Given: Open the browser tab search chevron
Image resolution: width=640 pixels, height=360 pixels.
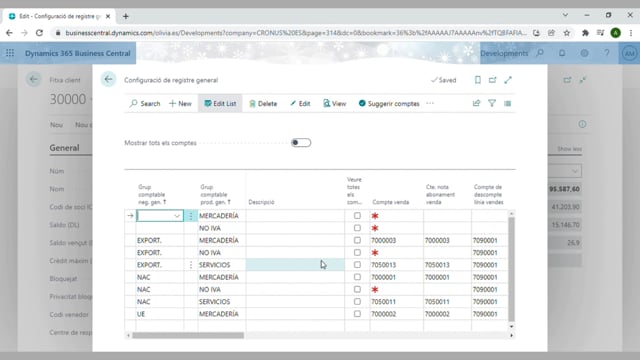Looking at the screenshot, I should click(565, 15).
